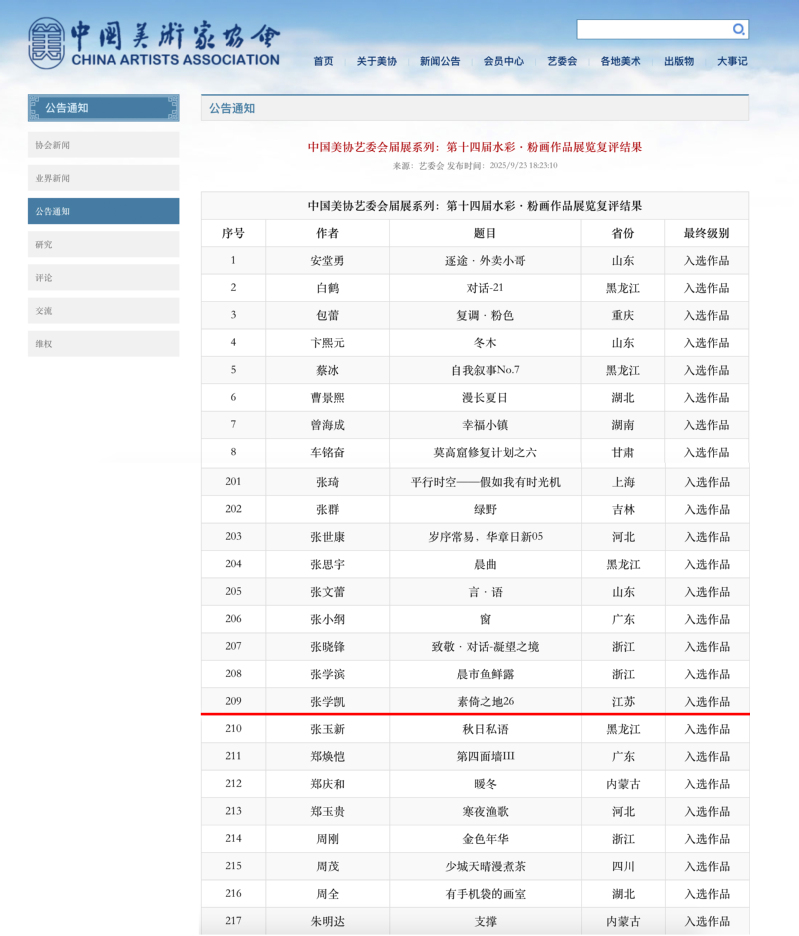Viewport: 799px width, 936px height.
Task: Go to 新闻公告 in top navigation
Action: [440, 61]
